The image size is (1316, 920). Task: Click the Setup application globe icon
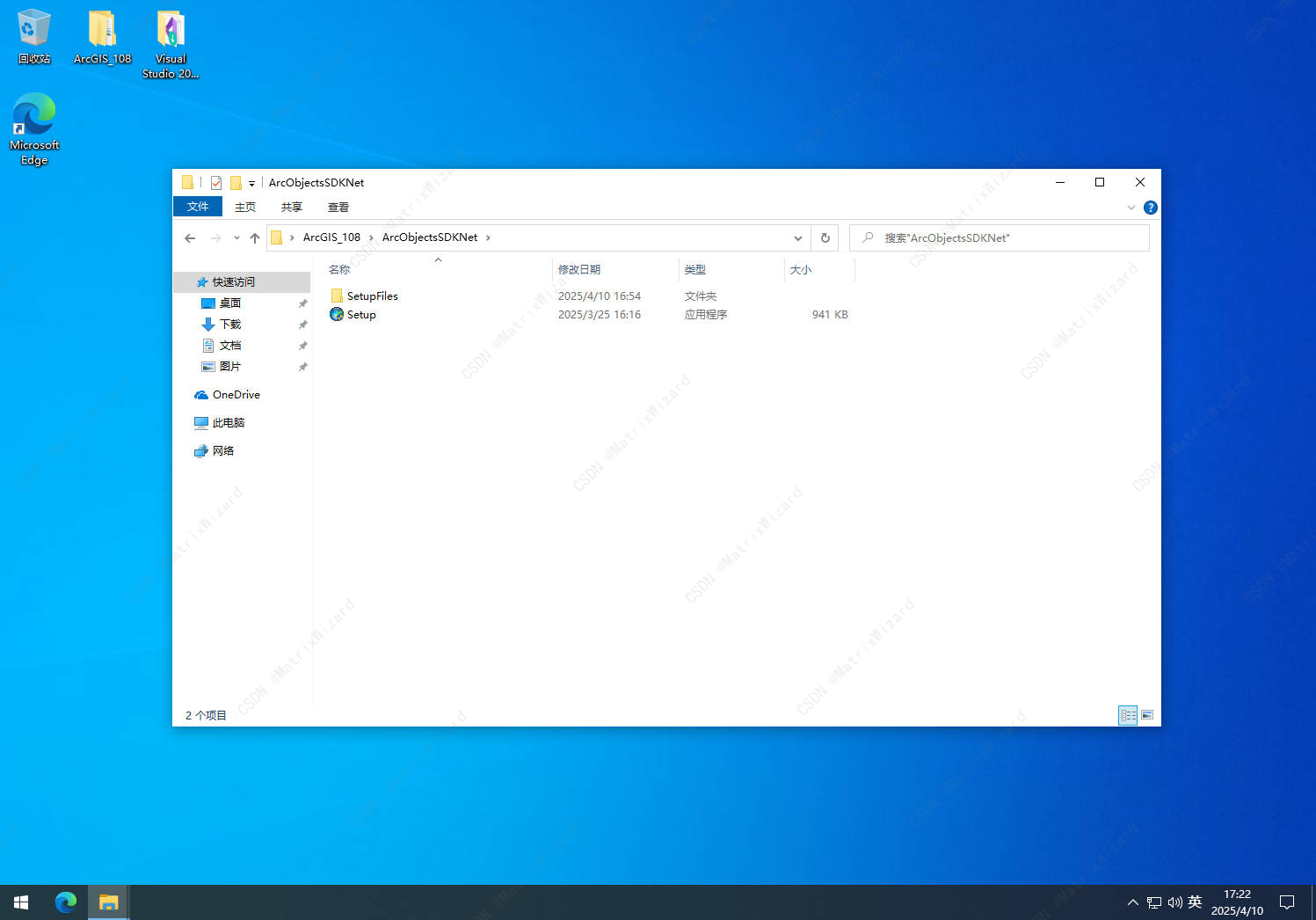tap(337, 314)
